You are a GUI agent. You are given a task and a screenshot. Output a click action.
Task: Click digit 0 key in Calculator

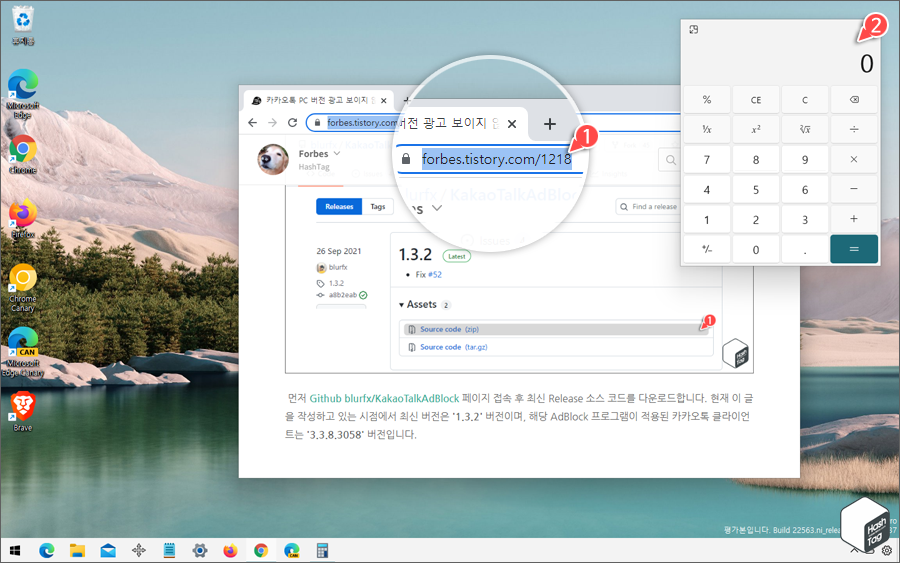pos(756,249)
